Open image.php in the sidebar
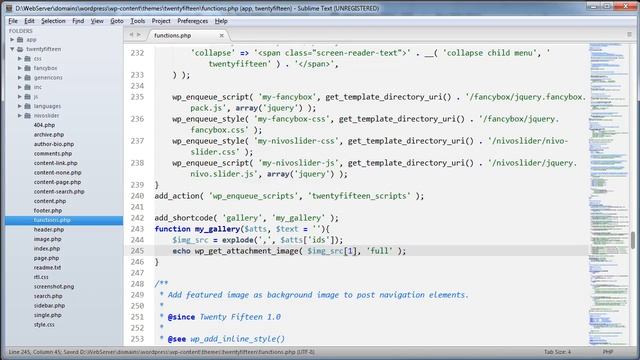The height and width of the screenshot is (360, 640). point(47,239)
